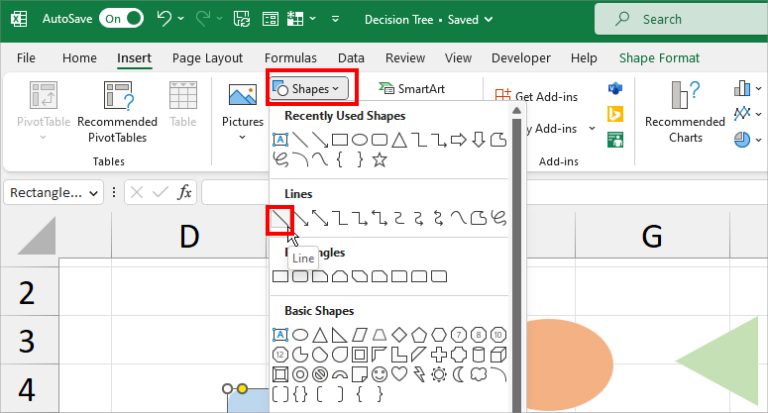The height and width of the screenshot is (413, 768).
Task: Switch to the Shape Format tab
Action: tap(659, 58)
